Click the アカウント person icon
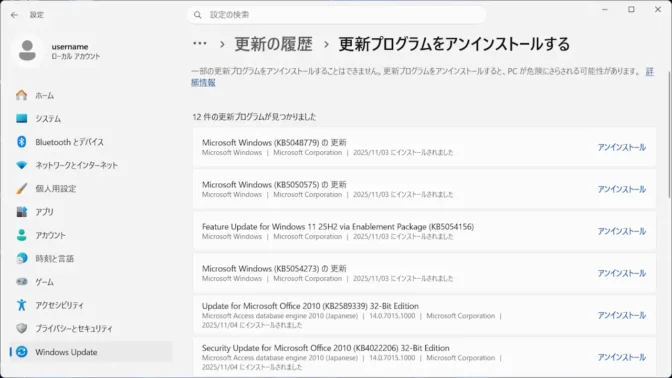 21,235
